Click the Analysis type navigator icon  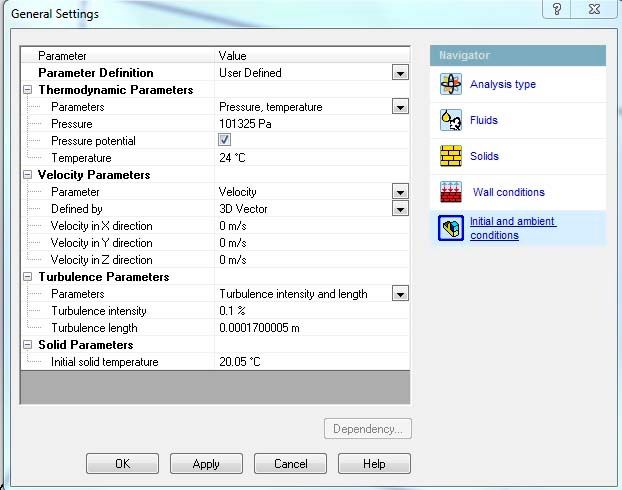click(x=451, y=84)
